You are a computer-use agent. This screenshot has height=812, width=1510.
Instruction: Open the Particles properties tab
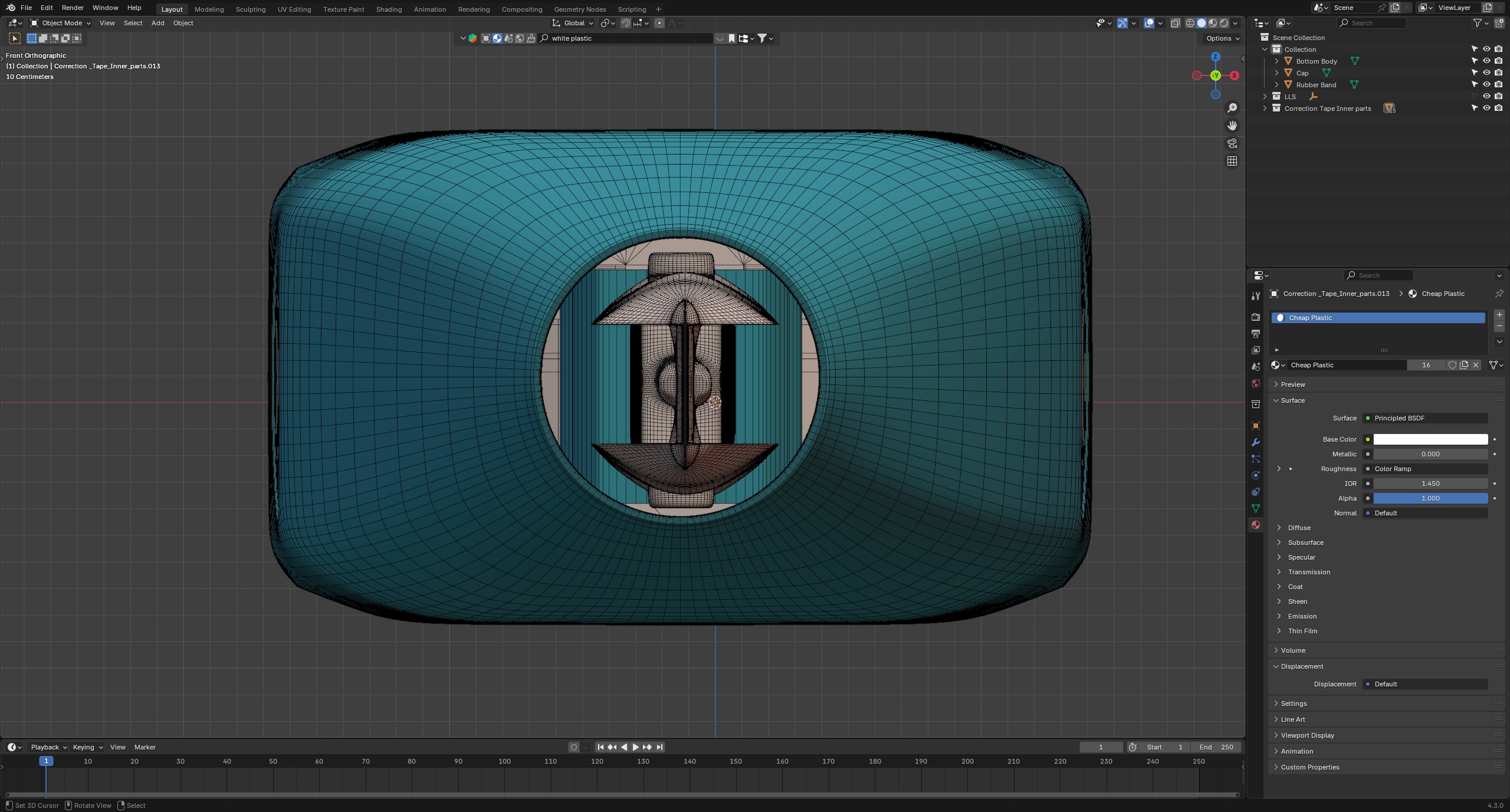pos(1256,459)
